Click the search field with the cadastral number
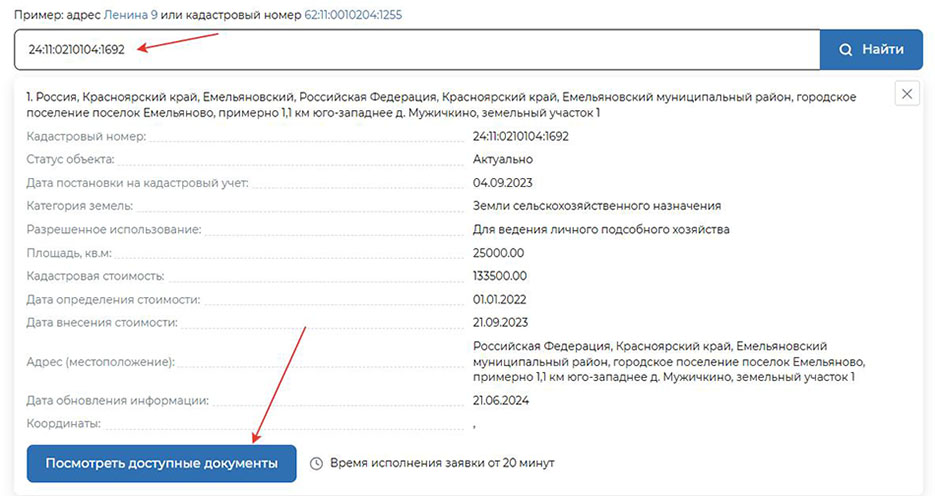 coord(417,49)
